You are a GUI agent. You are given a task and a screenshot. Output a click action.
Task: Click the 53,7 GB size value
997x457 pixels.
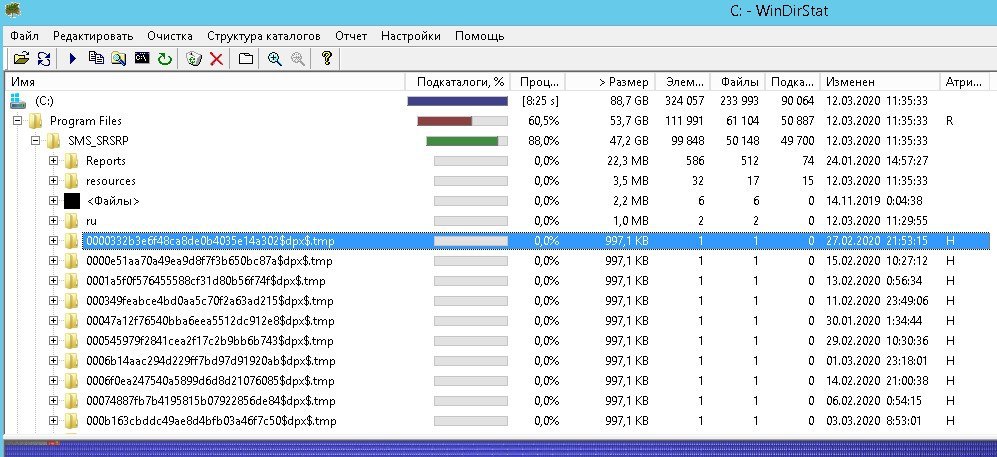tap(628, 121)
